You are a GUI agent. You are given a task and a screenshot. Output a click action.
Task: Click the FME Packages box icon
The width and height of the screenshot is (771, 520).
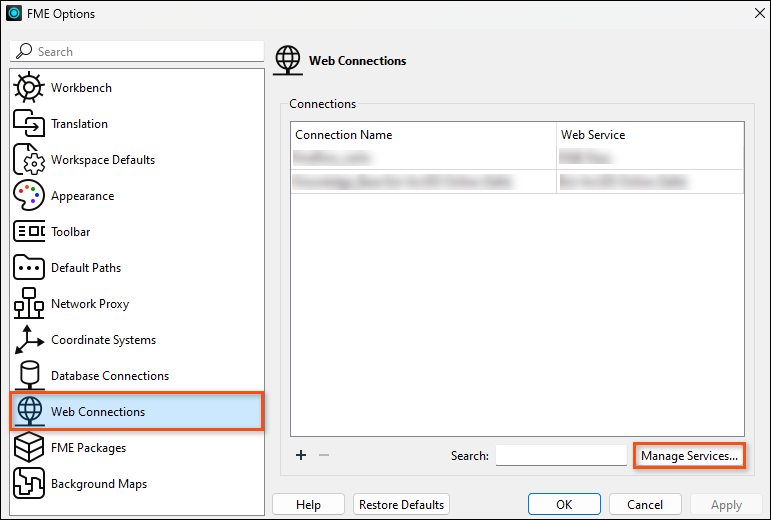coord(29,447)
